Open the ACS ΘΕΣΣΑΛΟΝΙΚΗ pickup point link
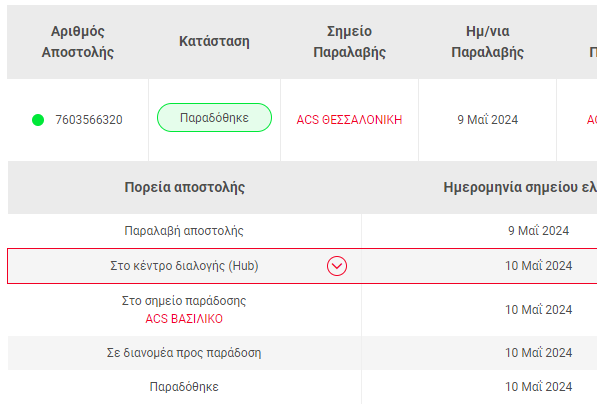This screenshot has width=597, height=415. click(349, 120)
